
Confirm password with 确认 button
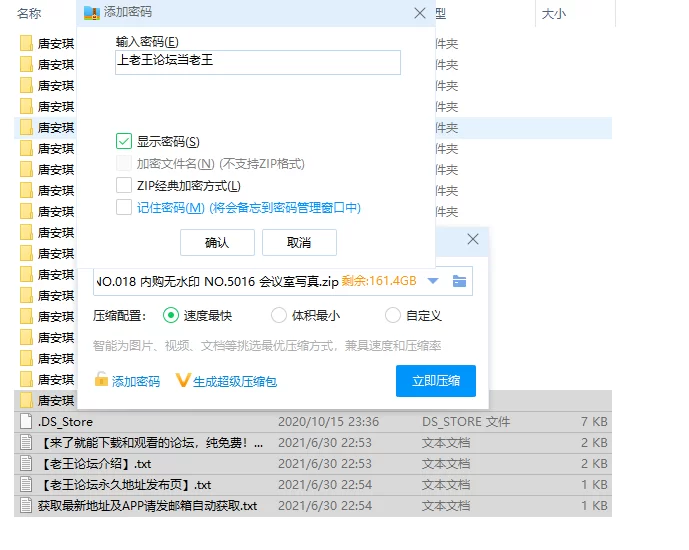(217, 242)
